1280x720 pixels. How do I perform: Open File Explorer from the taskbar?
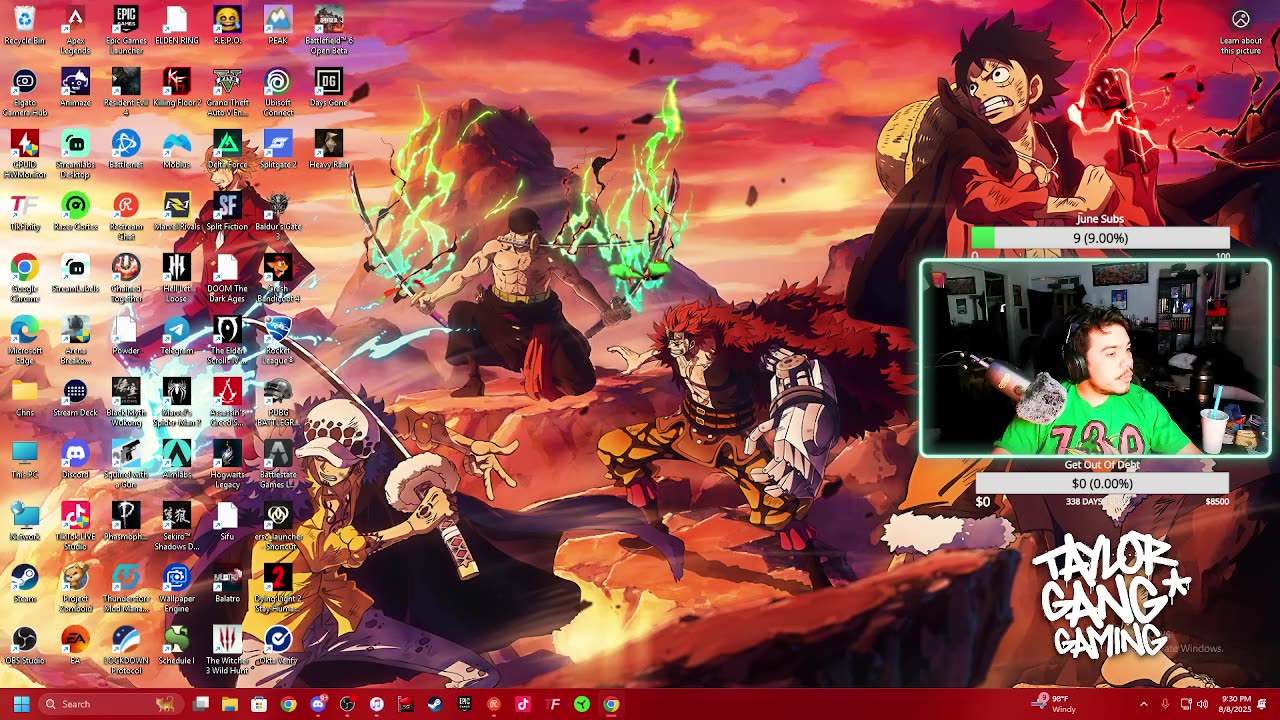tap(230, 704)
